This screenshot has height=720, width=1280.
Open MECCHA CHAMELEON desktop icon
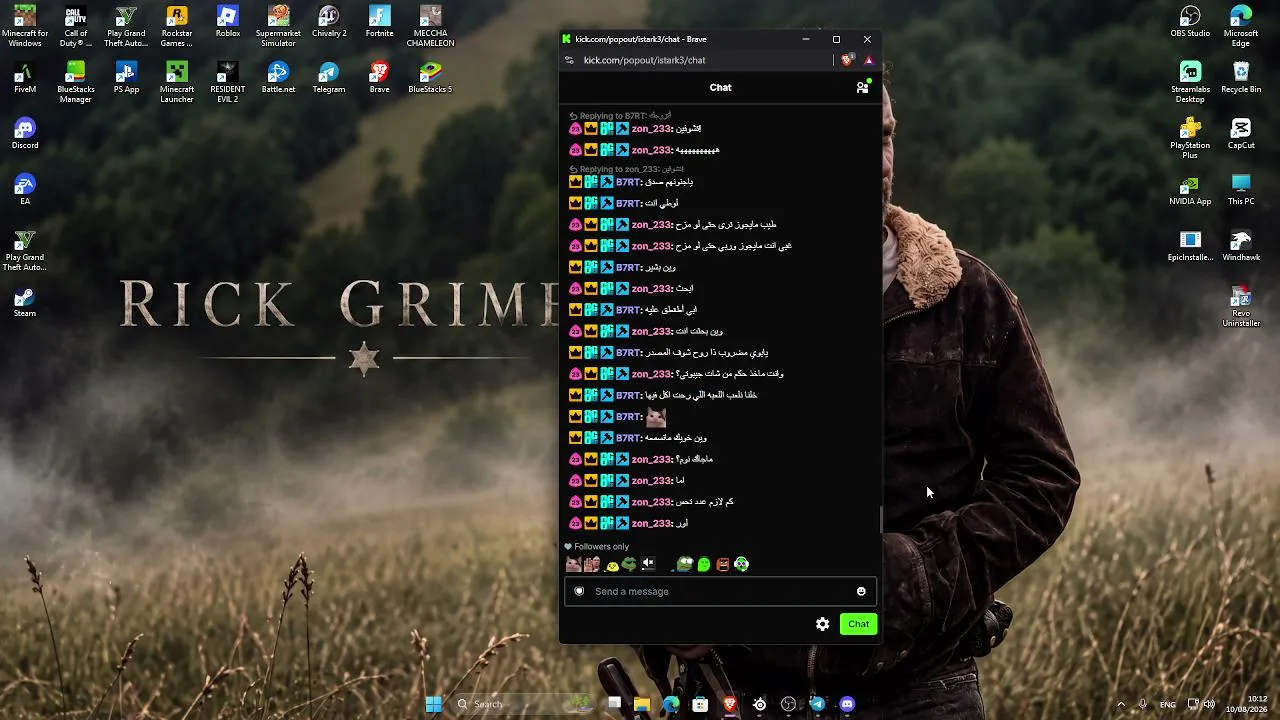430,26
